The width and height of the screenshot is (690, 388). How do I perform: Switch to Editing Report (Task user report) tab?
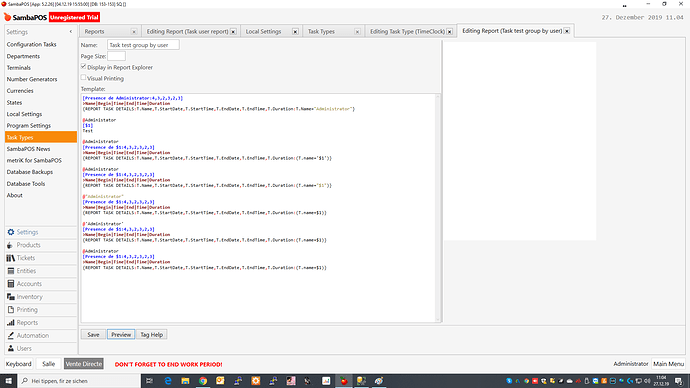[187, 32]
